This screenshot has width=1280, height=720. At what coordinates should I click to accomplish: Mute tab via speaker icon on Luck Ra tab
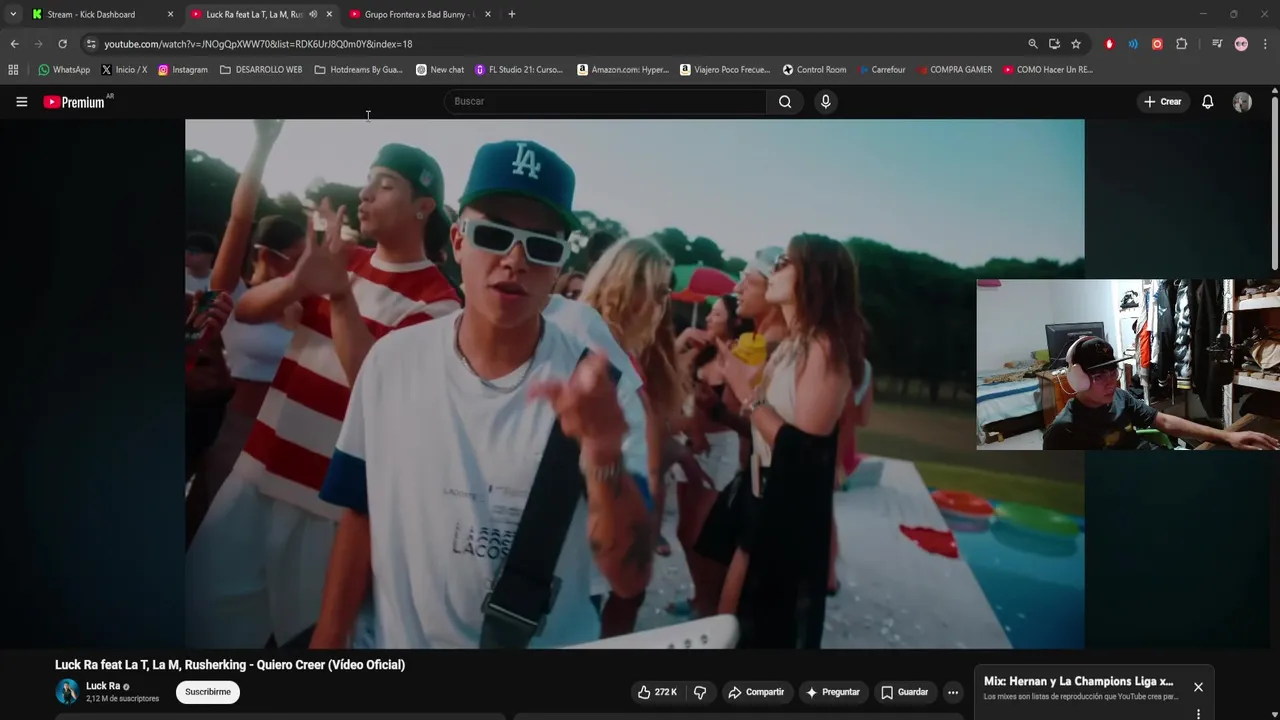pyautogui.click(x=313, y=14)
